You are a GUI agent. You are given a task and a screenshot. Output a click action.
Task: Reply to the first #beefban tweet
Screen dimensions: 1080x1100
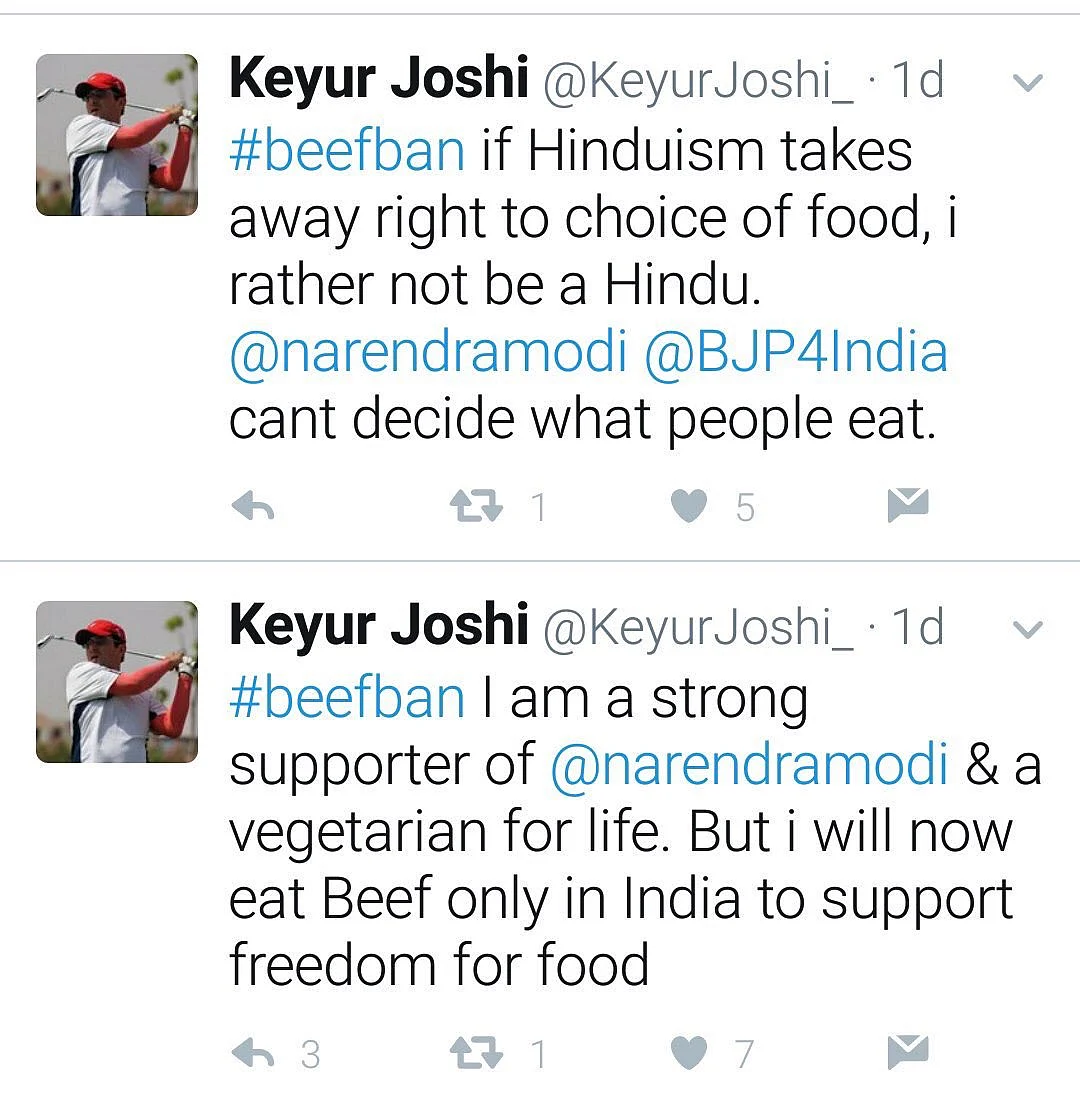click(253, 507)
